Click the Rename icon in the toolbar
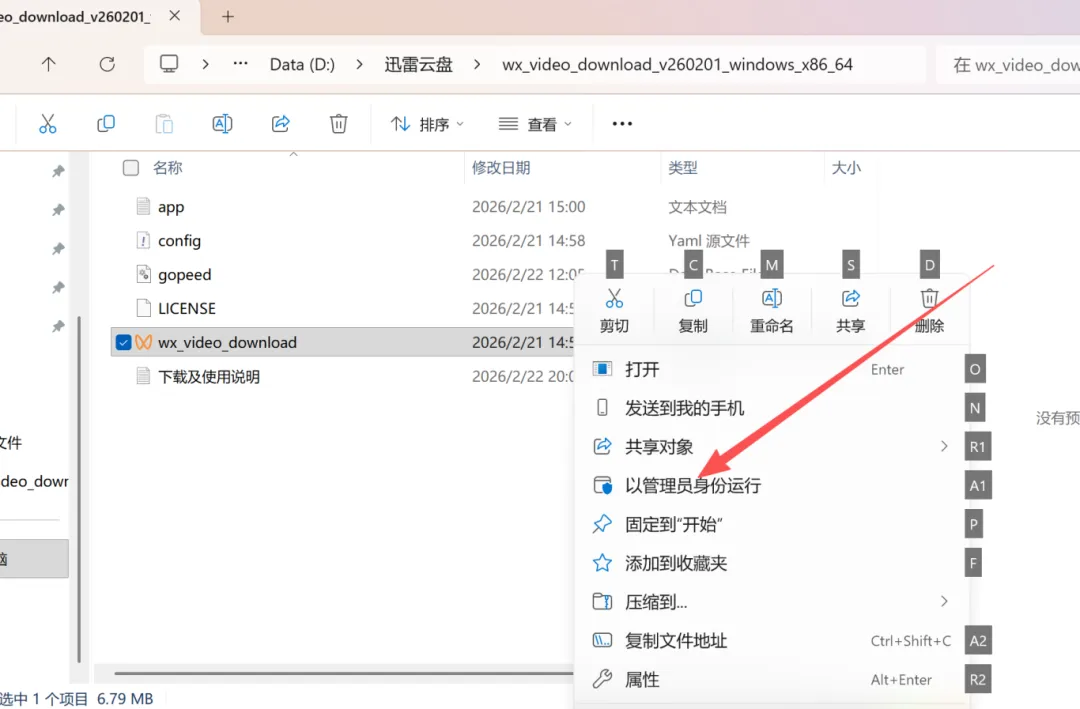 pyautogui.click(x=222, y=124)
